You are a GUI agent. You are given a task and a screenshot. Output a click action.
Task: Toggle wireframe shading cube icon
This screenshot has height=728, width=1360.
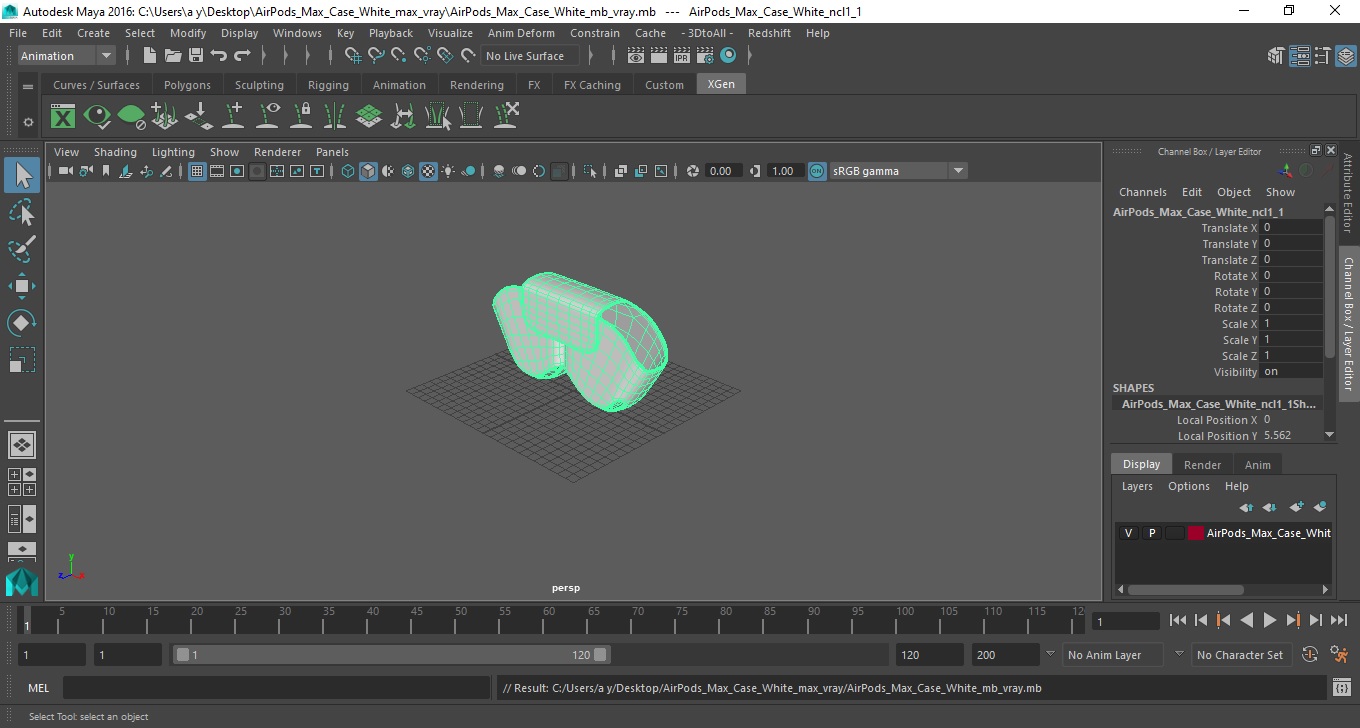[x=348, y=171]
